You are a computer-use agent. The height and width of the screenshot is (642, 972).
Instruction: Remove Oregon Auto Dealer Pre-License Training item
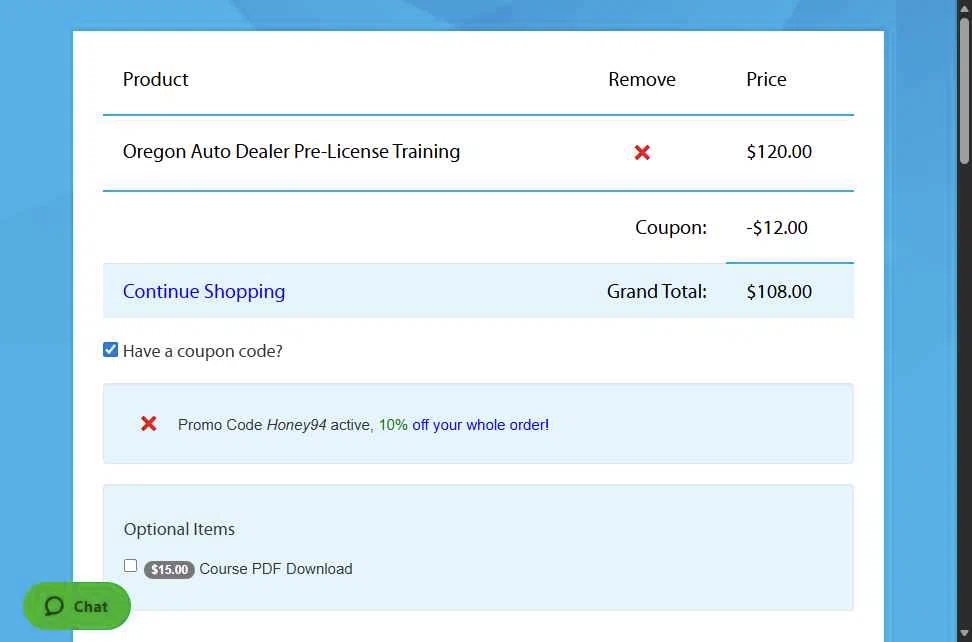[x=642, y=152]
